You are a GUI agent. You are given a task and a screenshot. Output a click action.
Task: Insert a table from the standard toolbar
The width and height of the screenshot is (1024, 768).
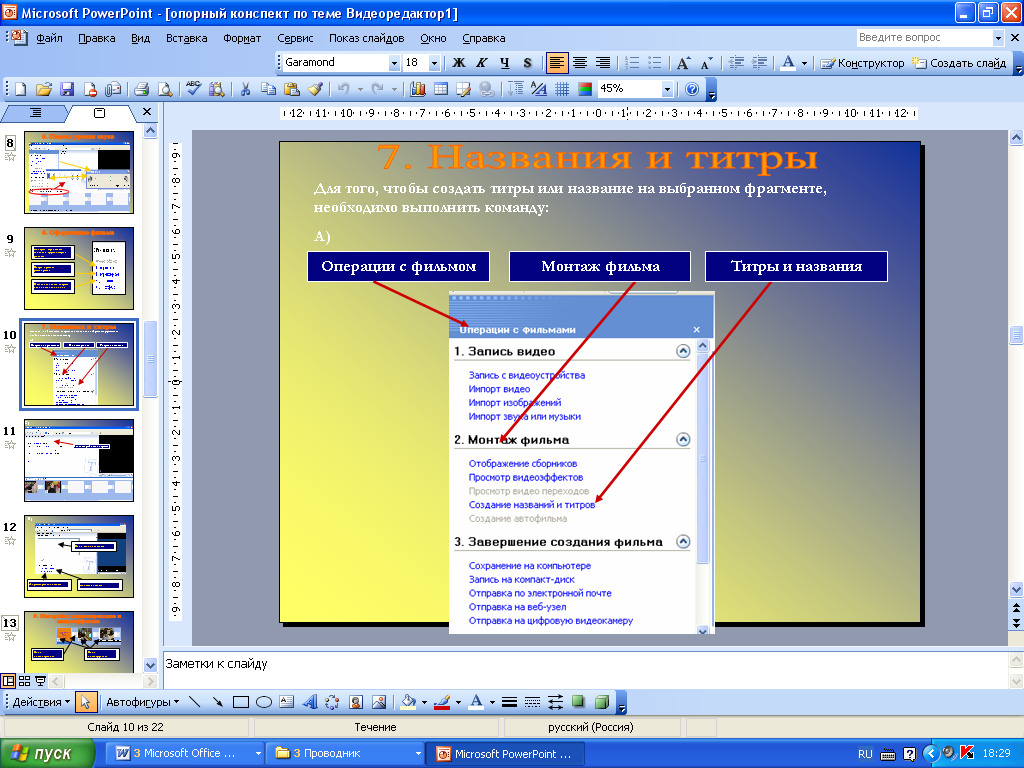point(441,89)
